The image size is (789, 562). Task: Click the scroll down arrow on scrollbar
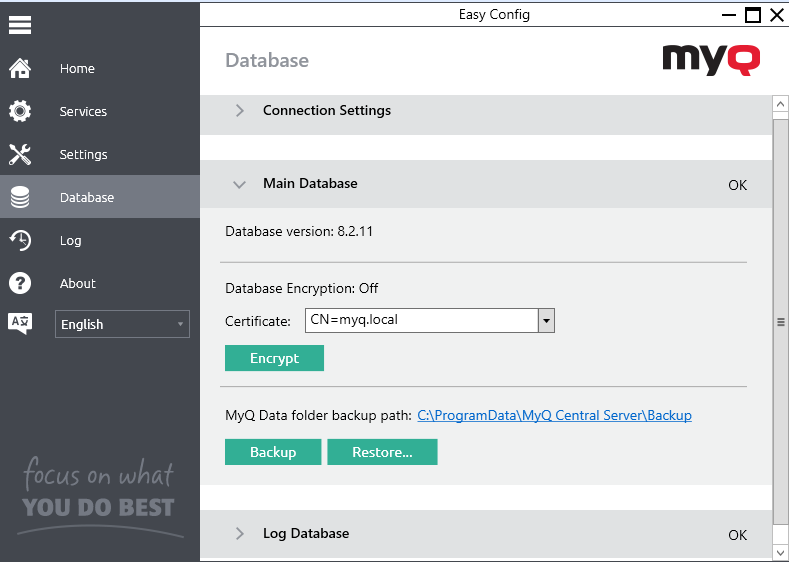780,552
